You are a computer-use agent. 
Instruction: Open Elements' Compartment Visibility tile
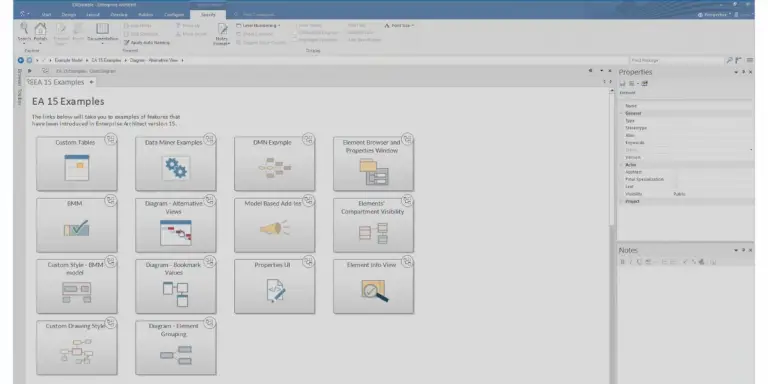pos(373,225)
